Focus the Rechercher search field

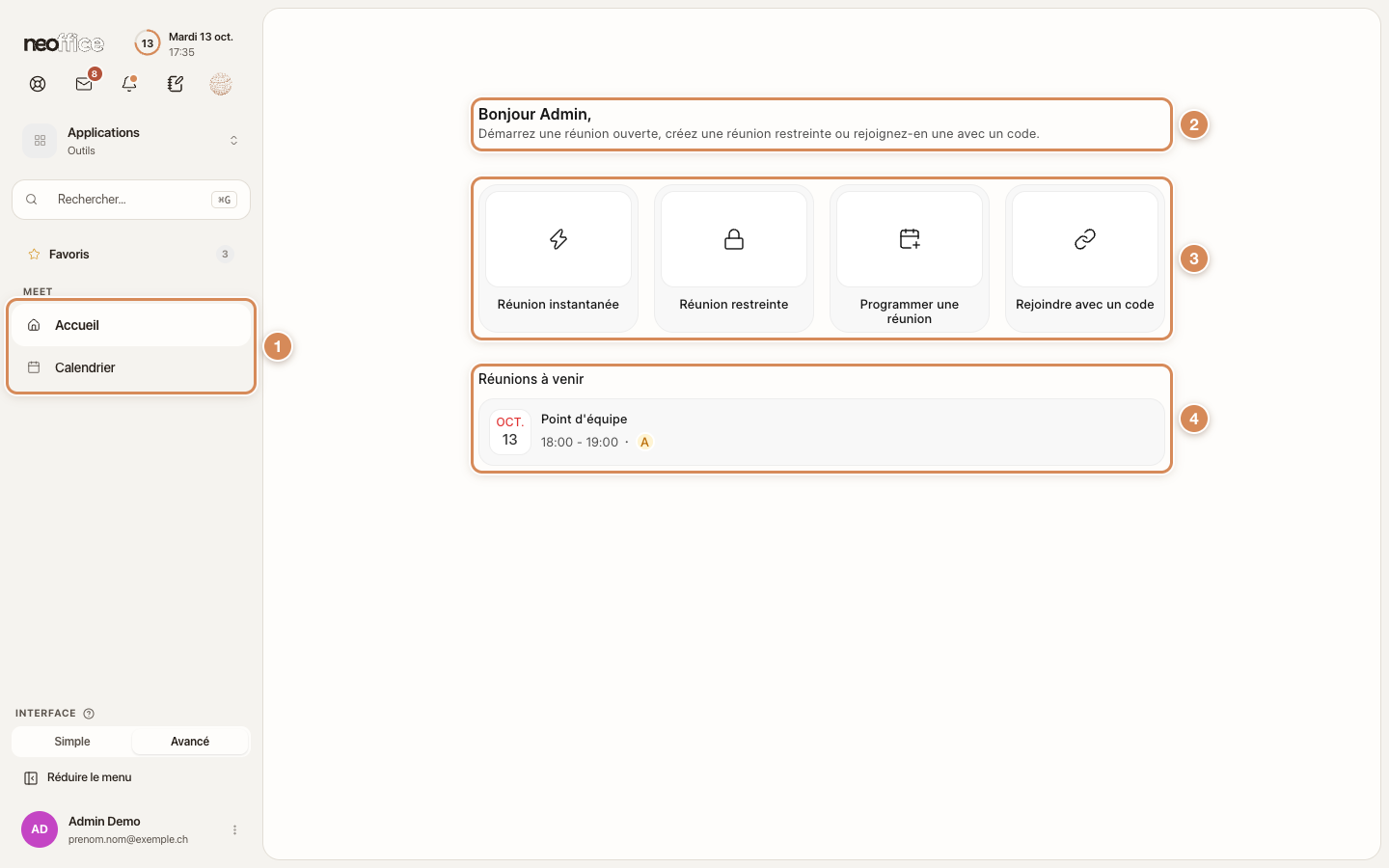pyautogui.click(x=131, y=200)
